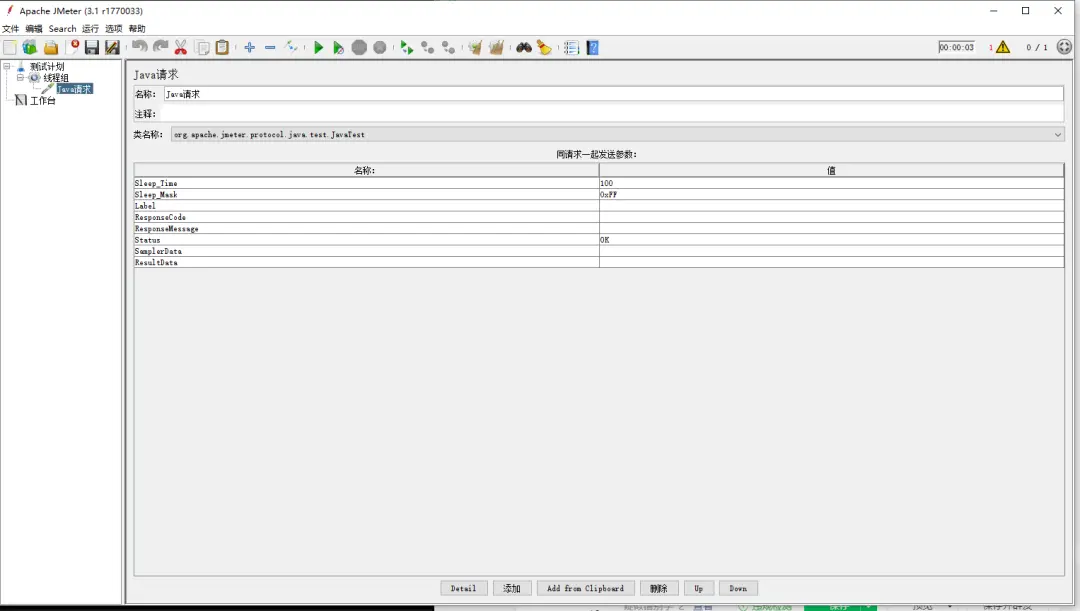Image resolution: width=1080 pixels, height=611 pixels.
Task: Click the New test plan icon
Action: coord(10,48)
